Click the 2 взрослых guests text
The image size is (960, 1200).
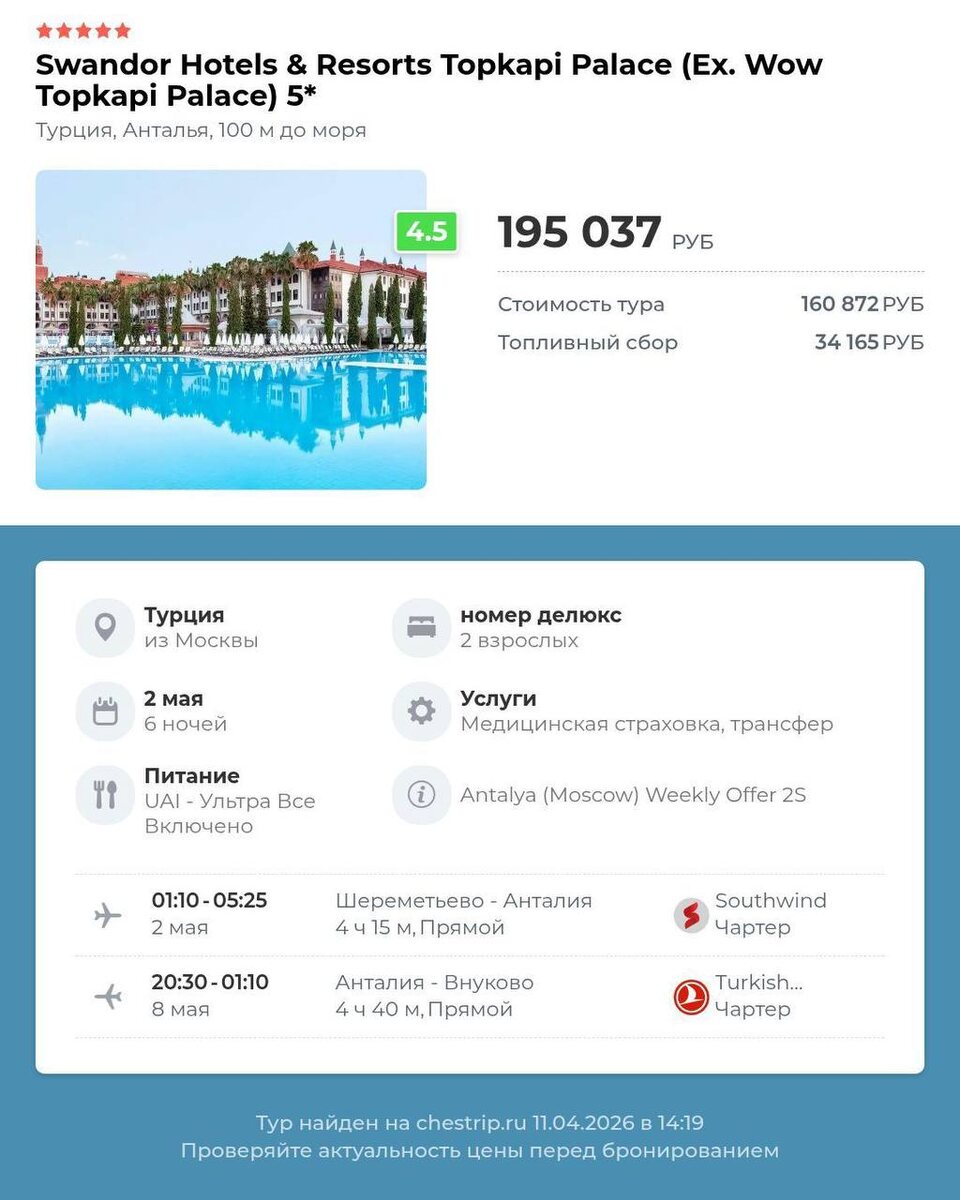click(x=519, y=641)
